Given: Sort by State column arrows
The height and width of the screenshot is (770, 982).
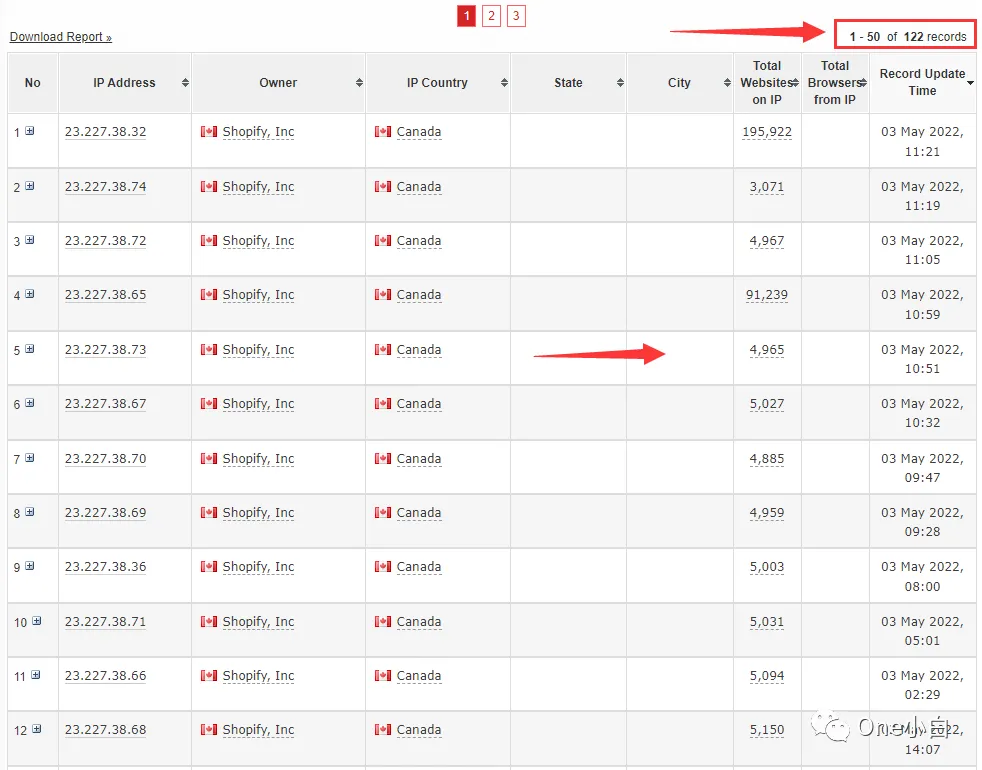Looking at the screenshot, I should point(620,83).
